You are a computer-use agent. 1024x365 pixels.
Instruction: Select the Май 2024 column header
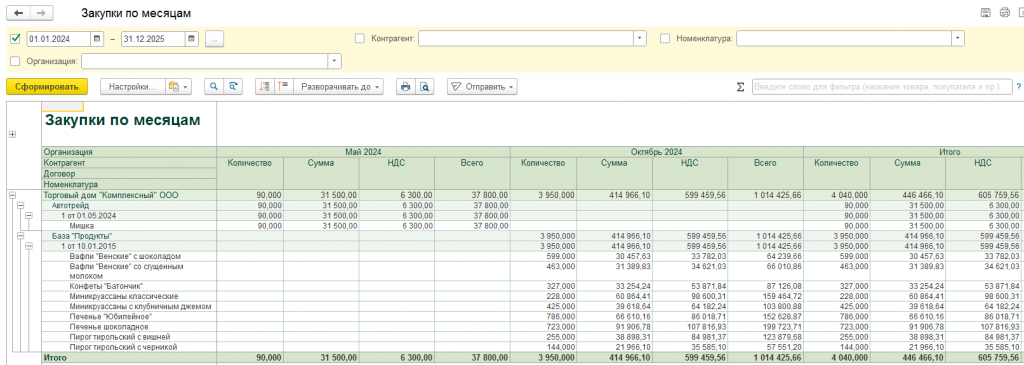pyautogui.click(x=363, y=151)
